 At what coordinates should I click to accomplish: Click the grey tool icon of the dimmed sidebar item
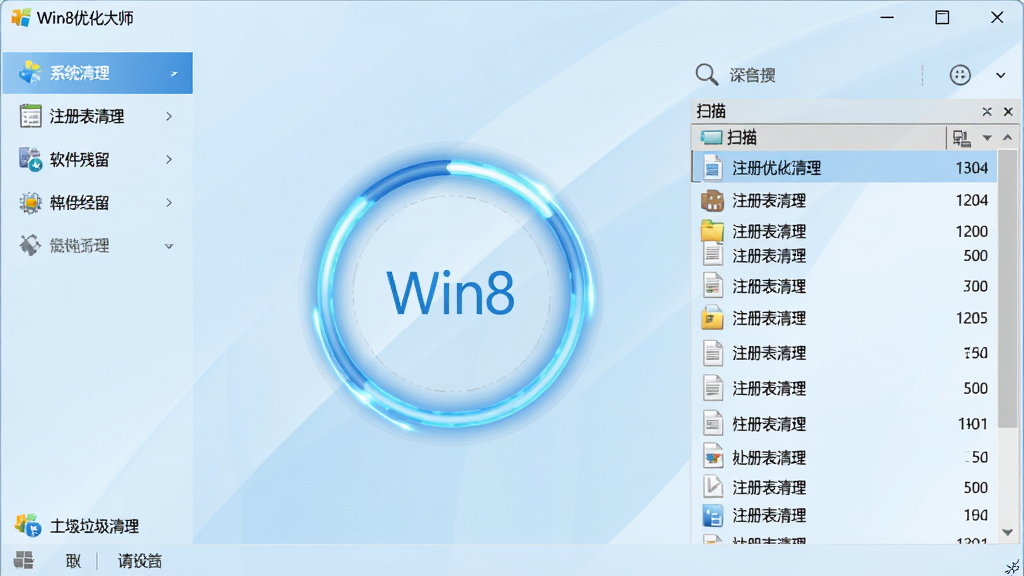click(29, 246)
